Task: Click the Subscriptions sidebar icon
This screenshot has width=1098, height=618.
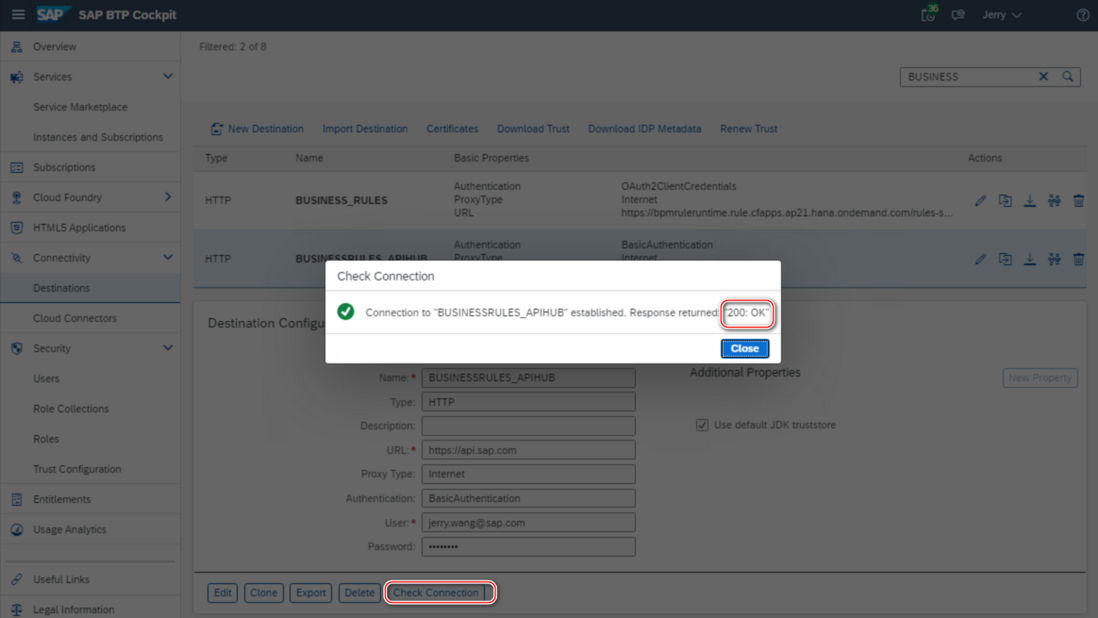Action: (17, 167)
